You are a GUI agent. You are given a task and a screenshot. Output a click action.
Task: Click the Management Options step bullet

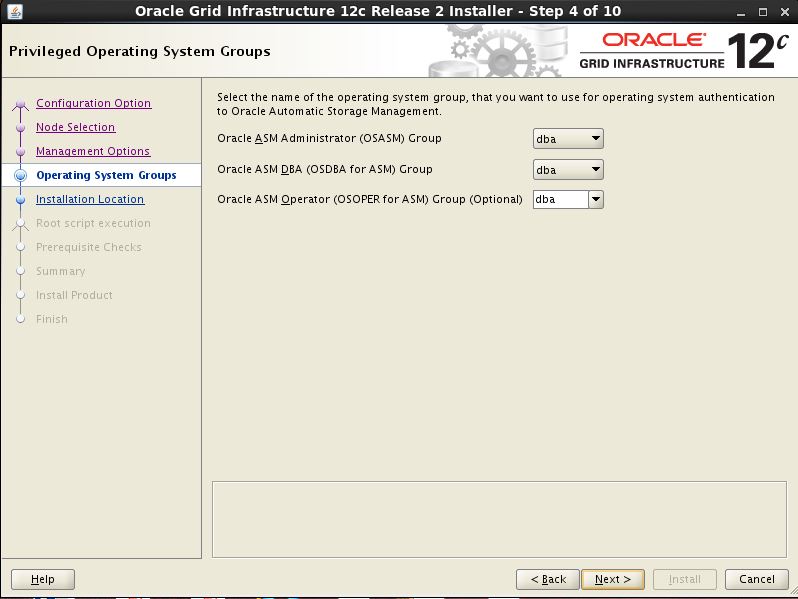tap(20, 152)
